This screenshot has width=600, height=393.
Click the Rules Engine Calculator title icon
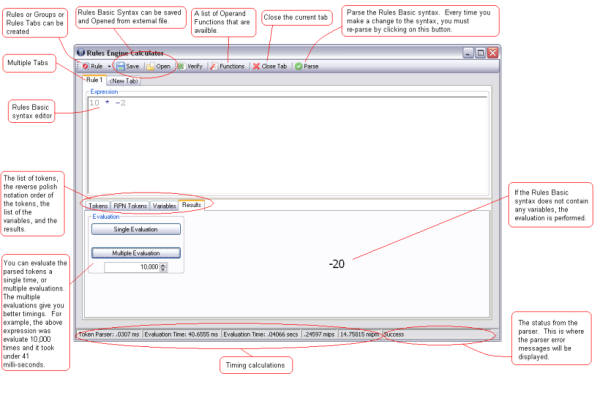pyautogui.click(x=81, y=53)
